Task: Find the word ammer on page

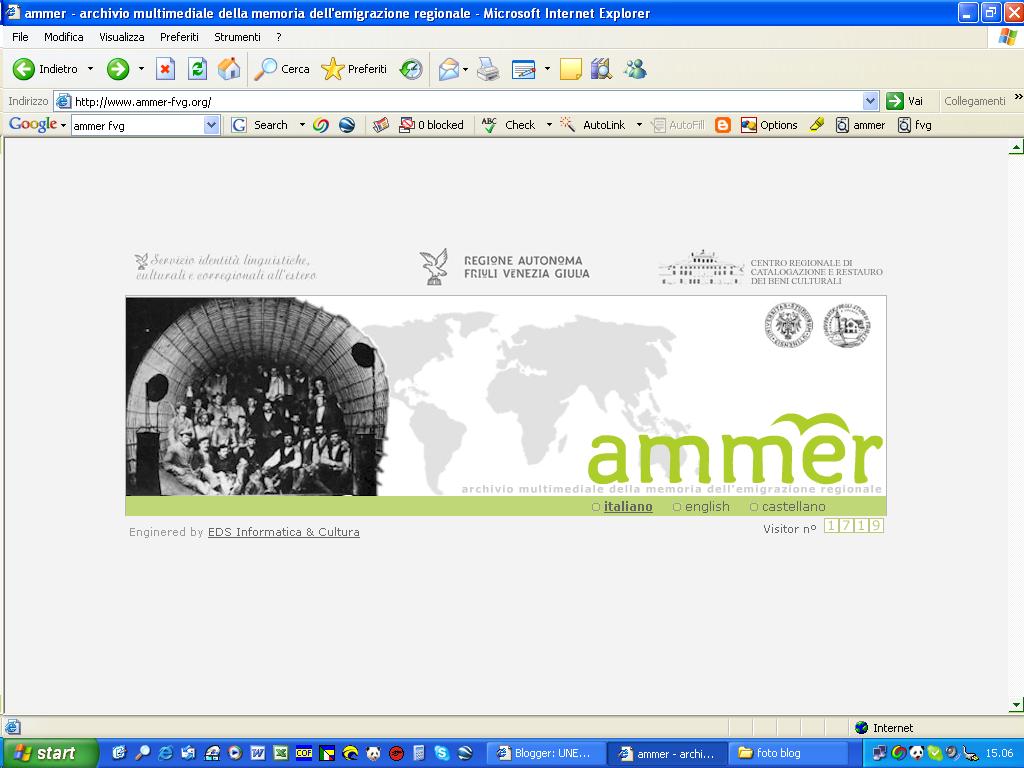Action: click(861, 125)
